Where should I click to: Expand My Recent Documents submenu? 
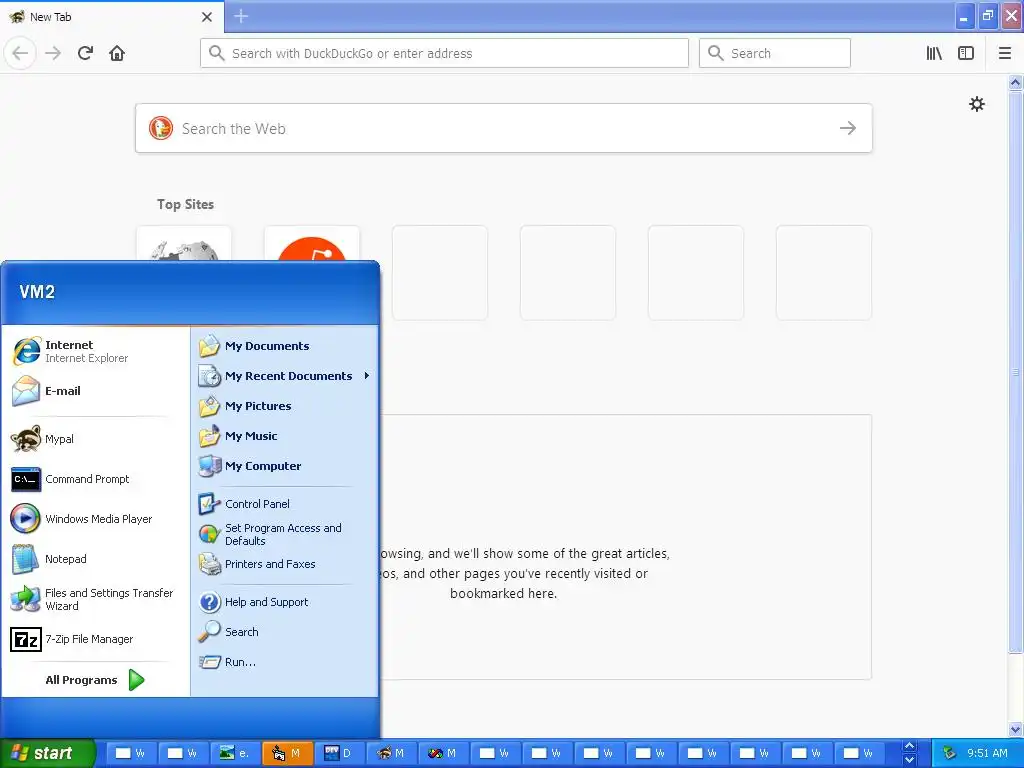[x=285, y=376]
